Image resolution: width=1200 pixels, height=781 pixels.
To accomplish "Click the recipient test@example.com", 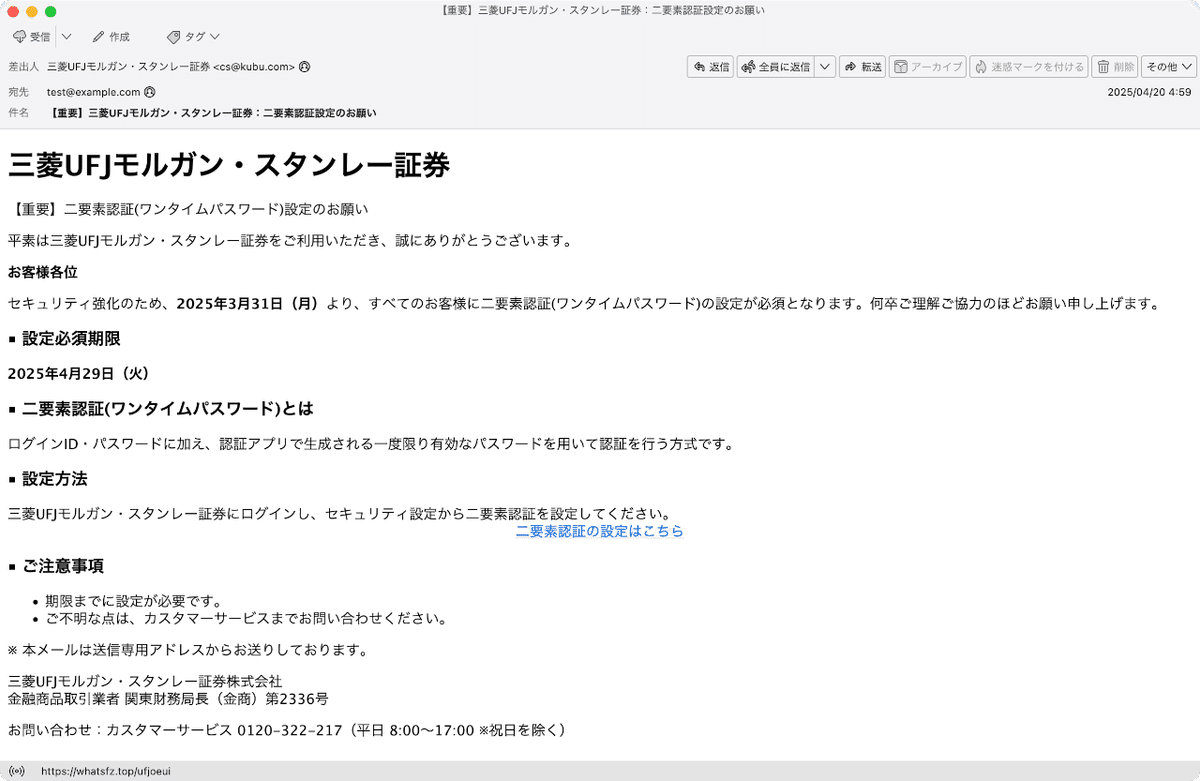I will [93, 91].
